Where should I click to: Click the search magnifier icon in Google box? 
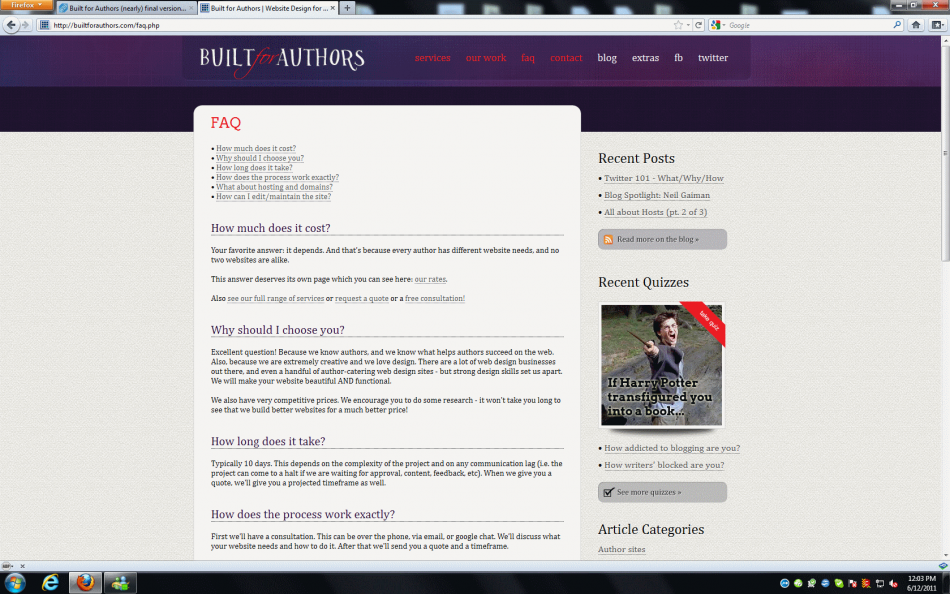coord(896,25)
